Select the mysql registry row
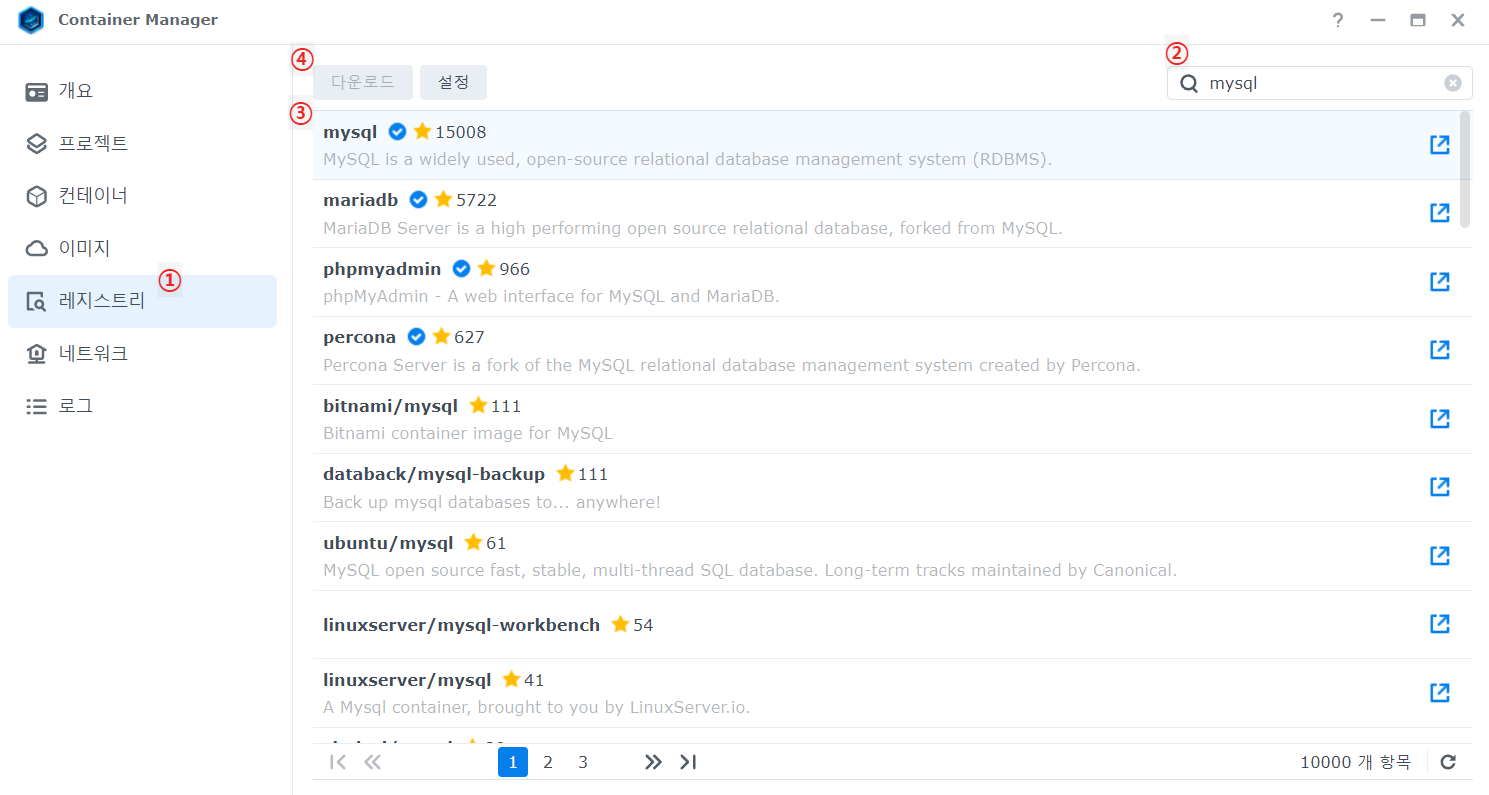 click(x=892, y=145)
